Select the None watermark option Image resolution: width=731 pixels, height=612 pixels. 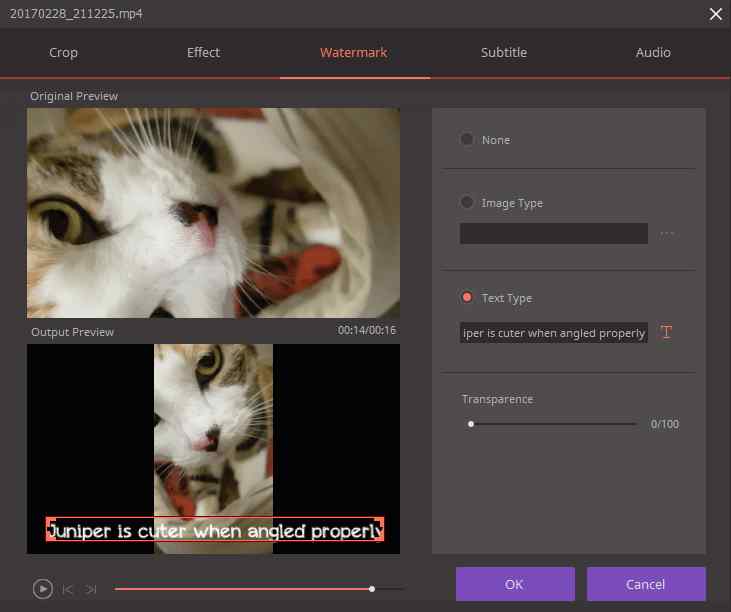[467, 139]
